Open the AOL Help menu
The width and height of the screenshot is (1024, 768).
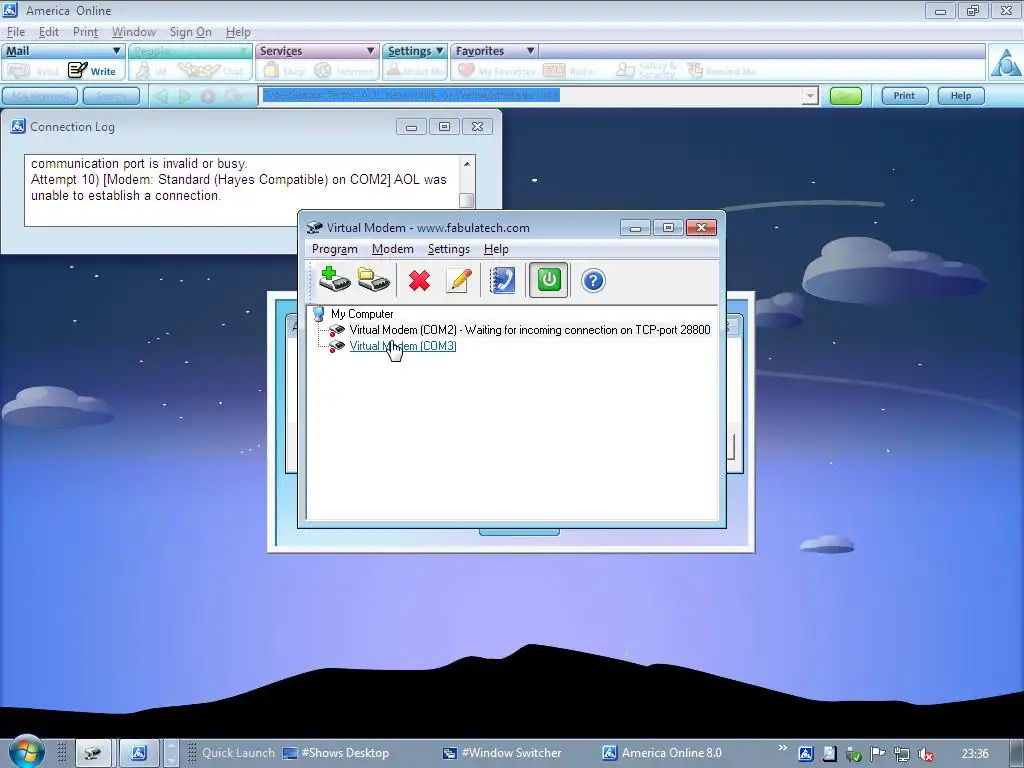tap(238, 32)
